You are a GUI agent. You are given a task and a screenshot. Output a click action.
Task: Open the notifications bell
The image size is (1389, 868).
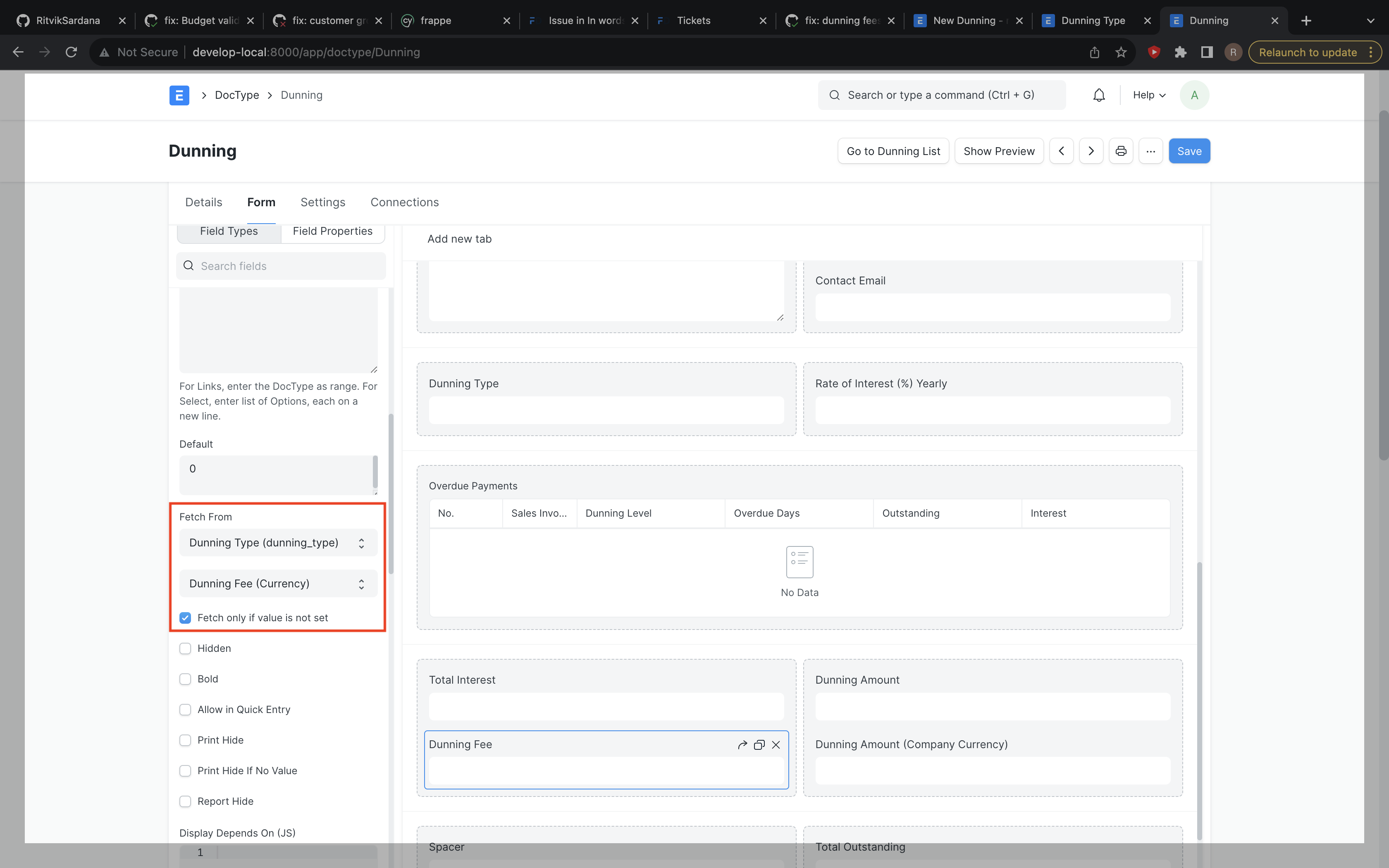point(1098,95)
